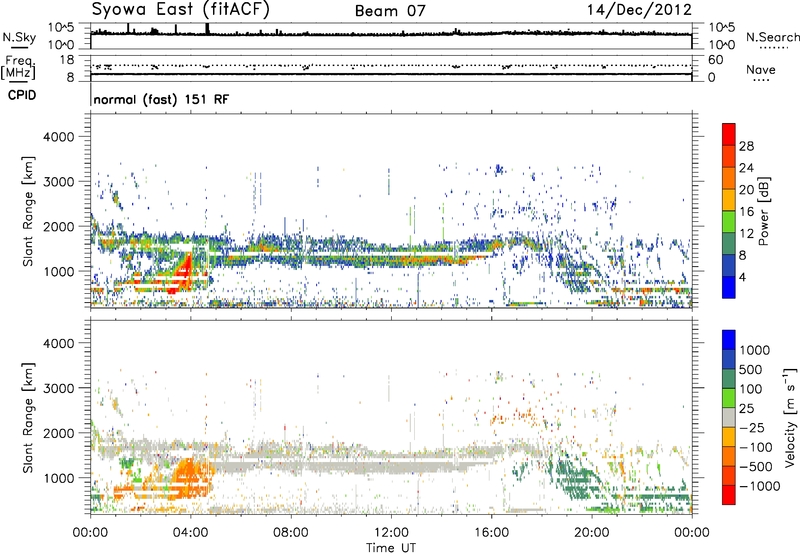800x554 pixels.
Task: Click the "1000" tick in the velocity panel
Action: (58, 478)
